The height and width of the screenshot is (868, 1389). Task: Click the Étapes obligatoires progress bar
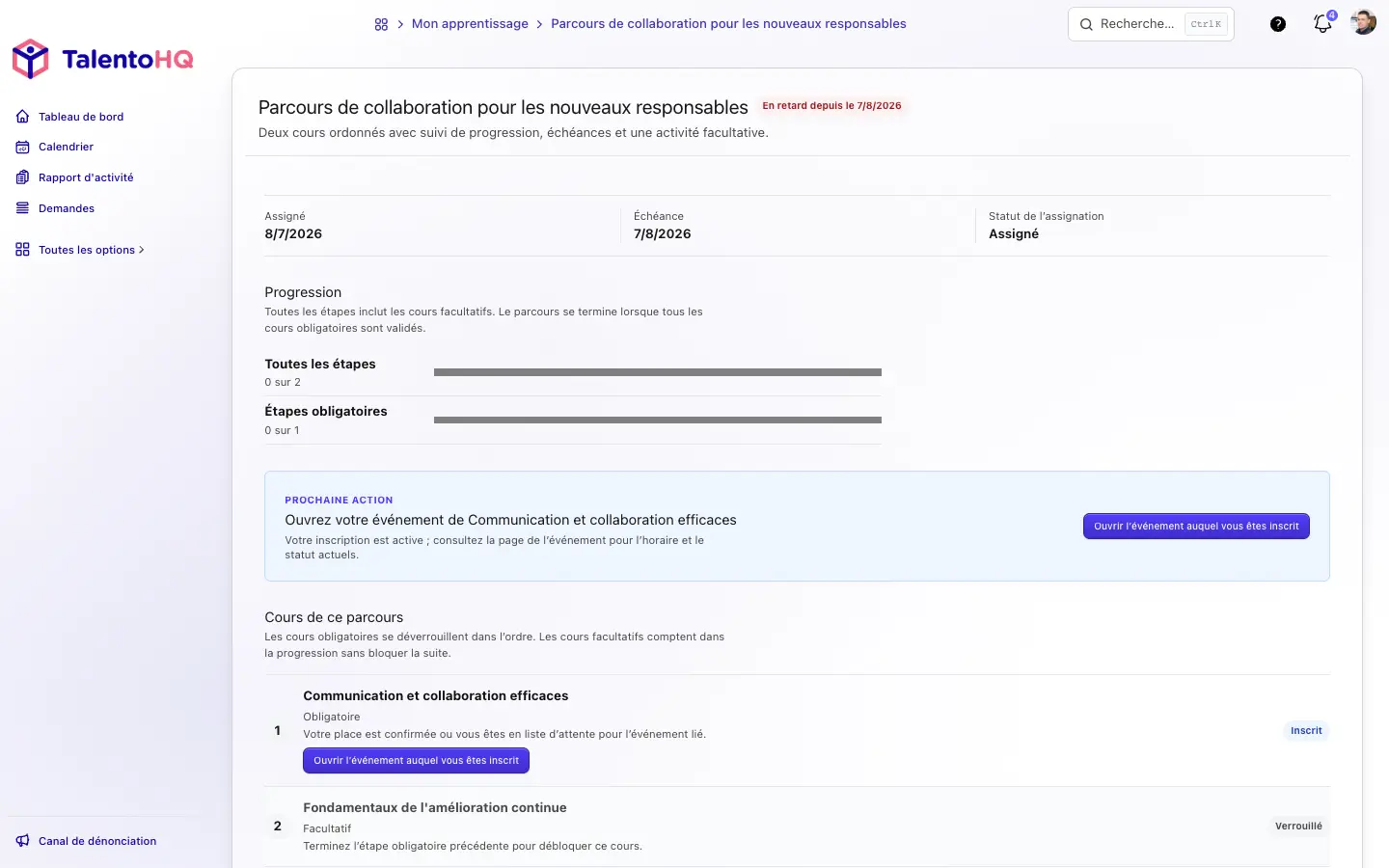[658, 420]
